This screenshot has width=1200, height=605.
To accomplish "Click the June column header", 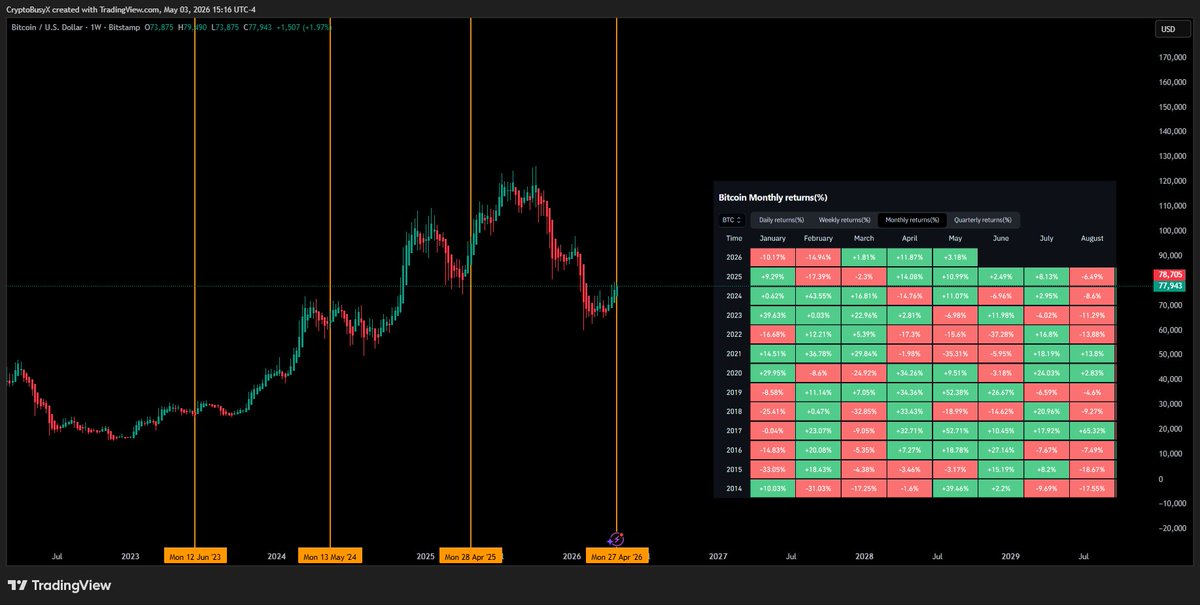I will click(x=1001, y=239).
